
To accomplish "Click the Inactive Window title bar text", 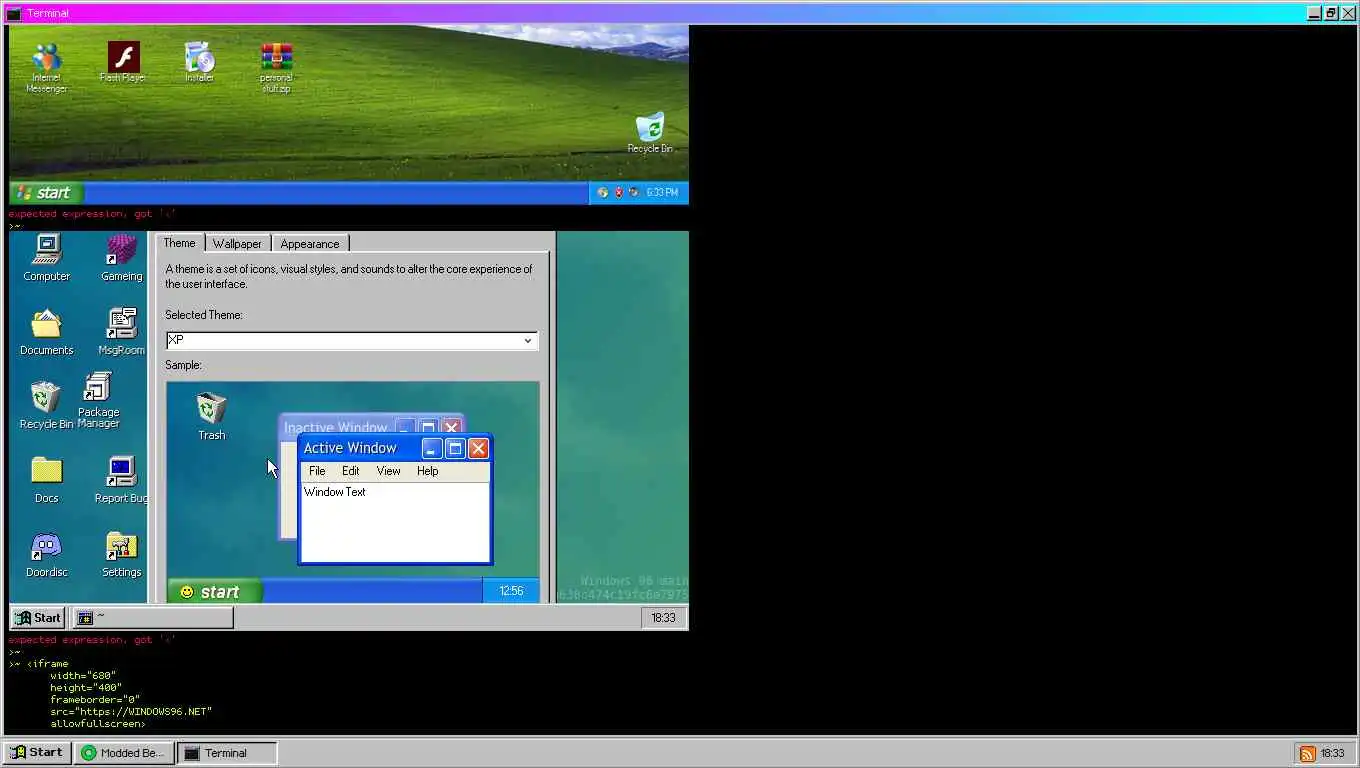I will [336, 428].
